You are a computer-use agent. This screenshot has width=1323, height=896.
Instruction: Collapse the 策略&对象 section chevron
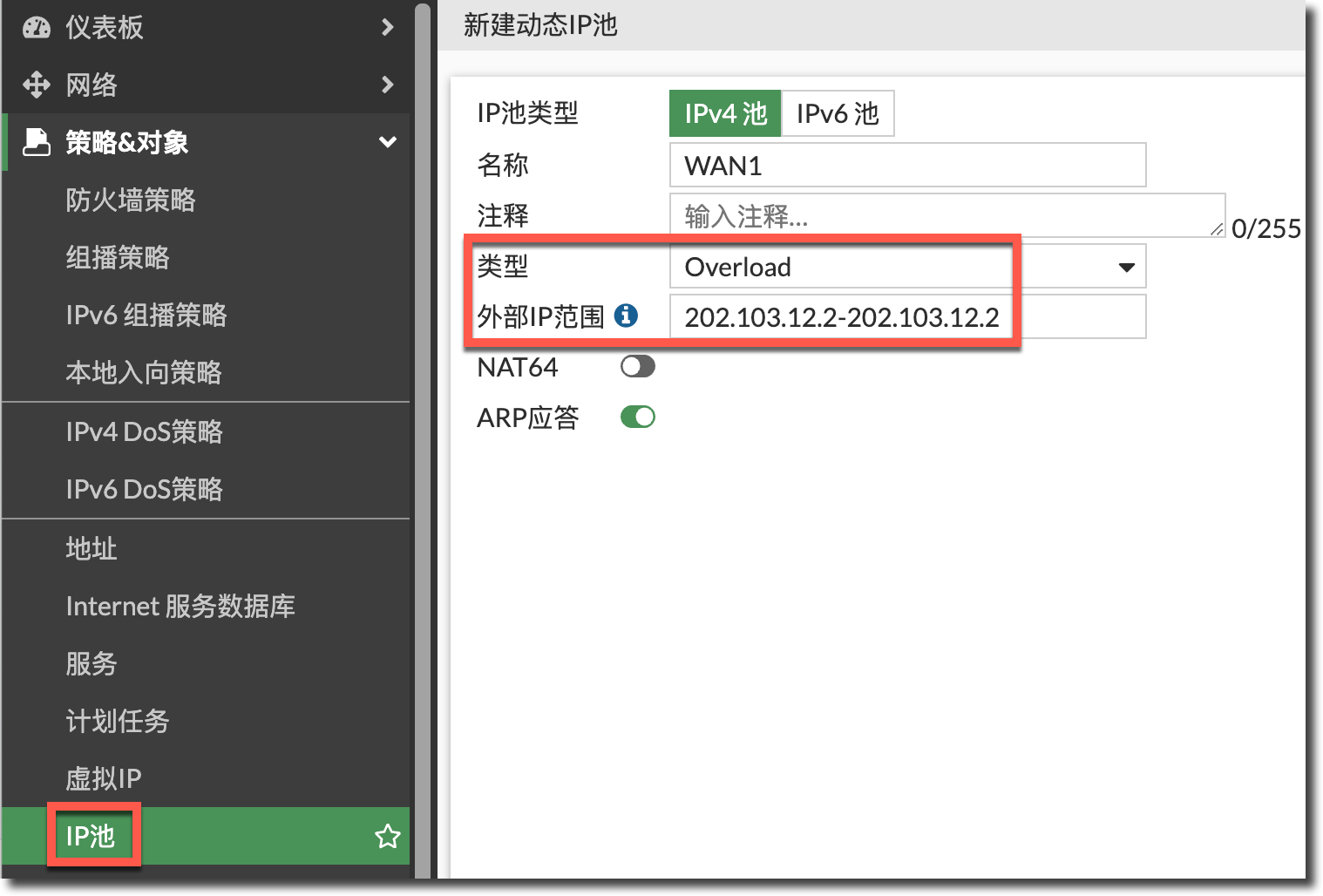pyautogui.click(x=388, y=142)
